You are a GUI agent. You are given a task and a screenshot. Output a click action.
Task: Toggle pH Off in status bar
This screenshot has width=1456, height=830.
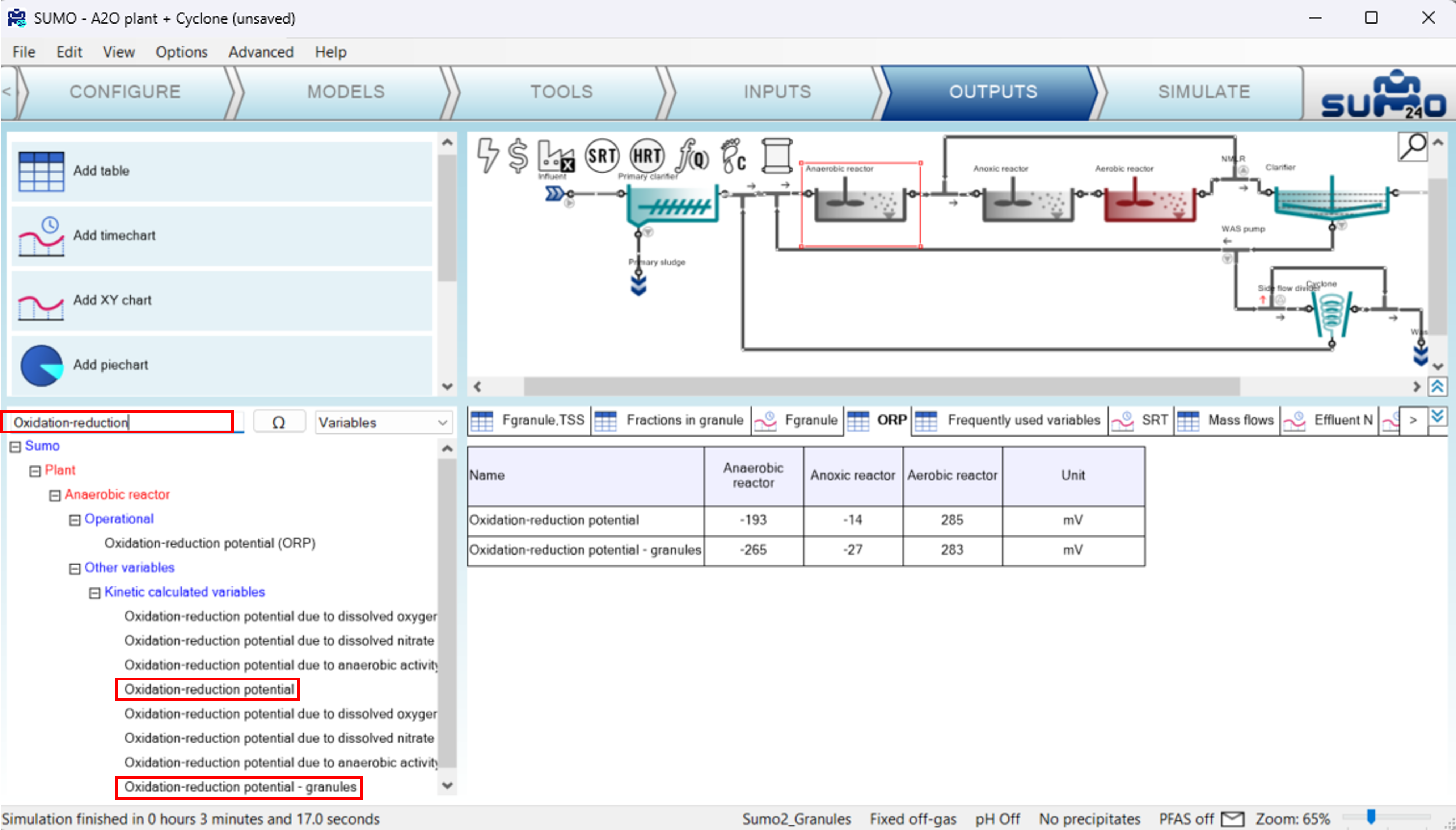tap(997, 819)
